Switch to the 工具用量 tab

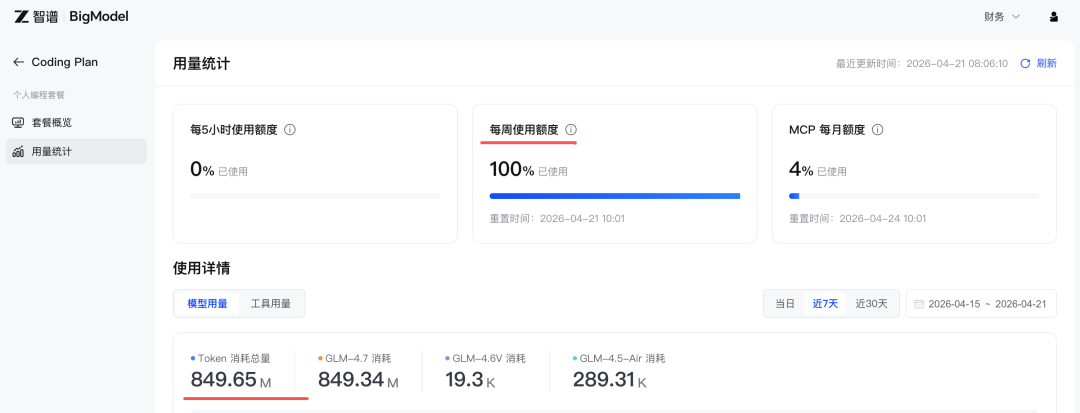tap(271, 304)
